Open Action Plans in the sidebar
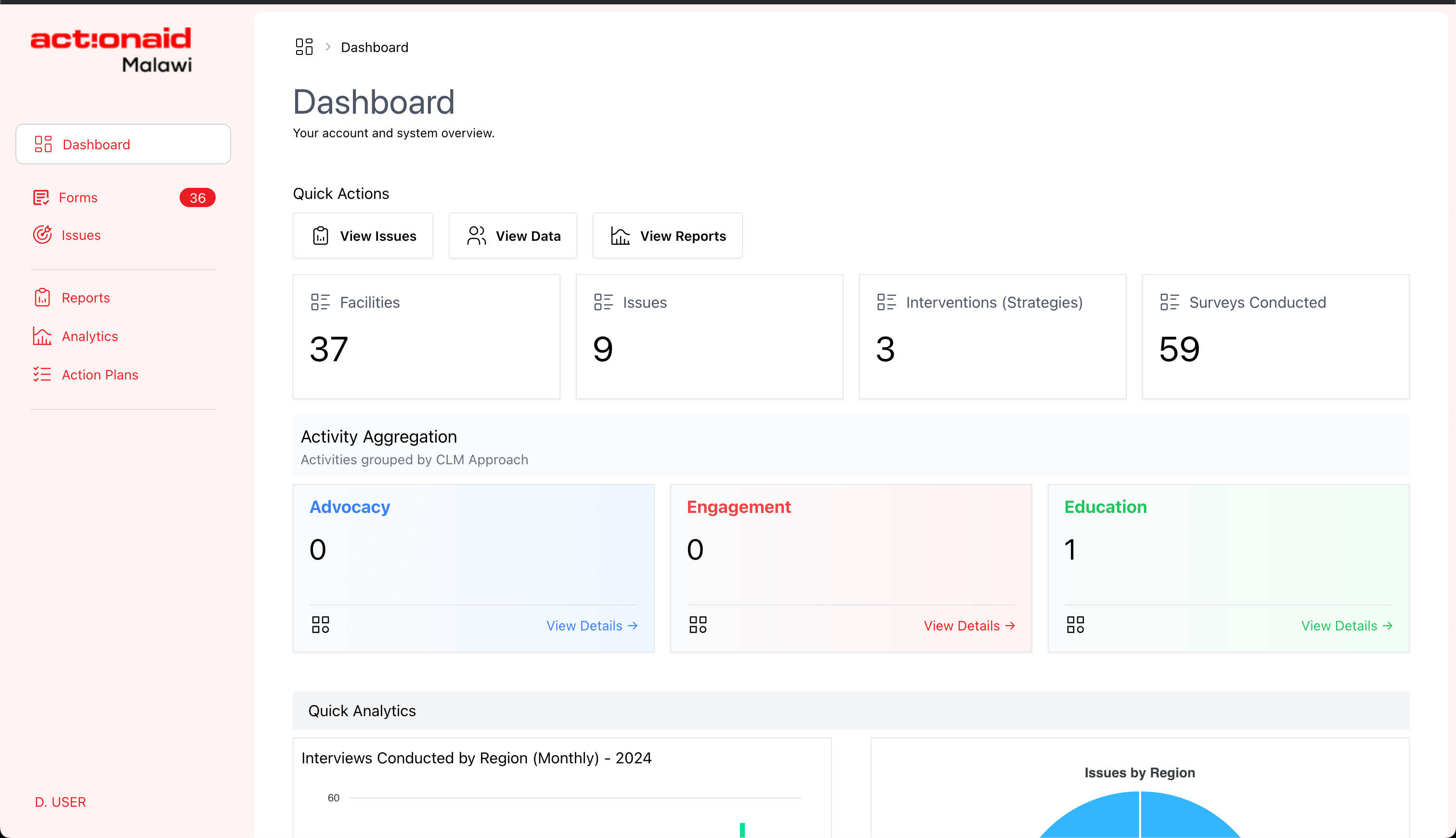This screenshot has height=838, width=1456. (x=86, y=375)
